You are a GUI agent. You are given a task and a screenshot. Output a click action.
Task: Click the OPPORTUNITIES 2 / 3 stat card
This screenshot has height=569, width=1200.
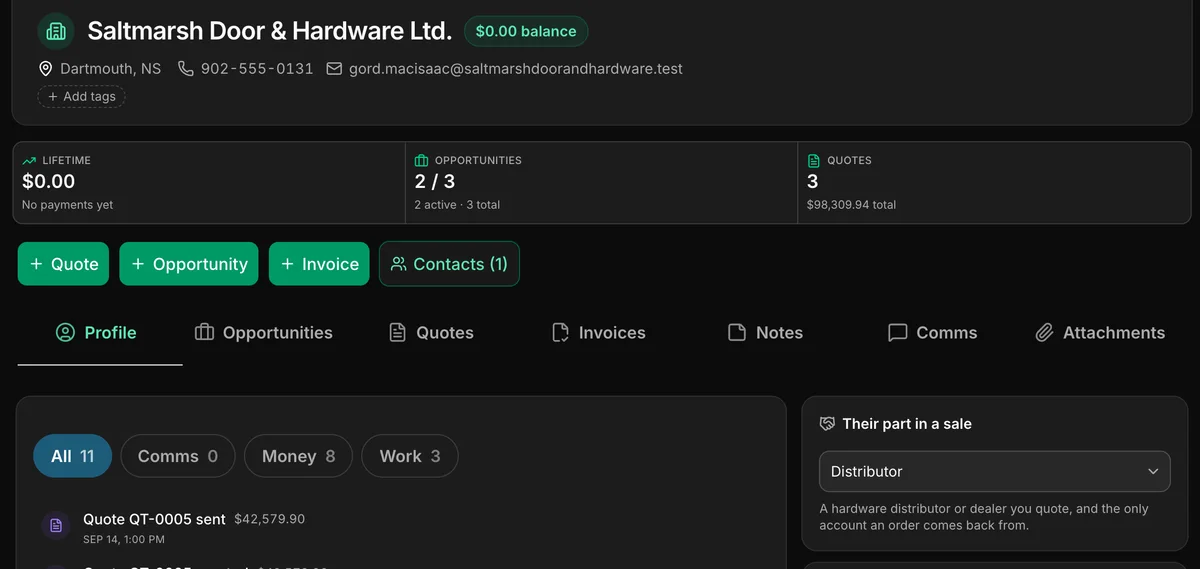point(602,182)
